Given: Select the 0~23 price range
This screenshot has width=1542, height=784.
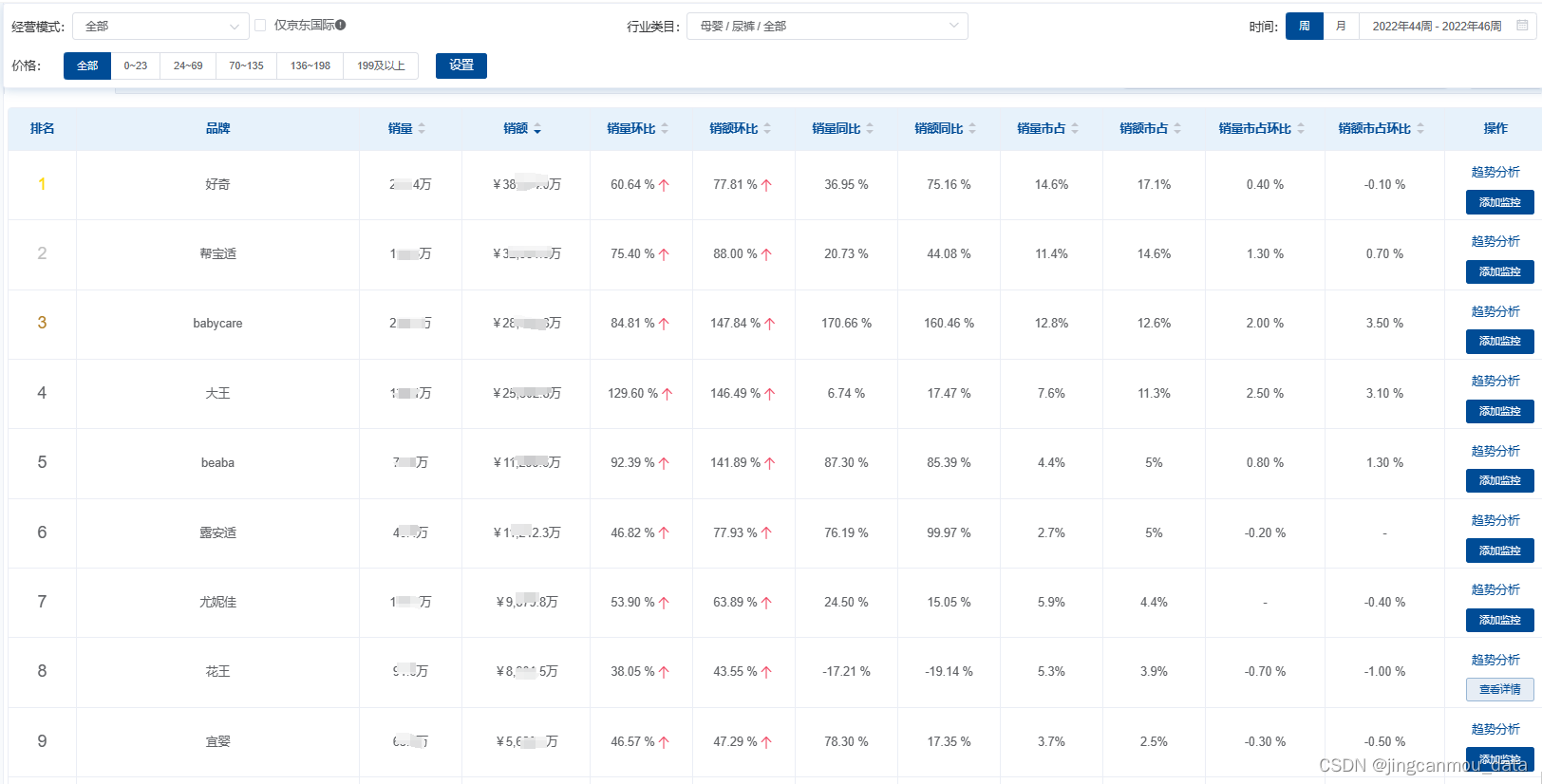Looking at the screenshot, I should [x=136, y=65].
